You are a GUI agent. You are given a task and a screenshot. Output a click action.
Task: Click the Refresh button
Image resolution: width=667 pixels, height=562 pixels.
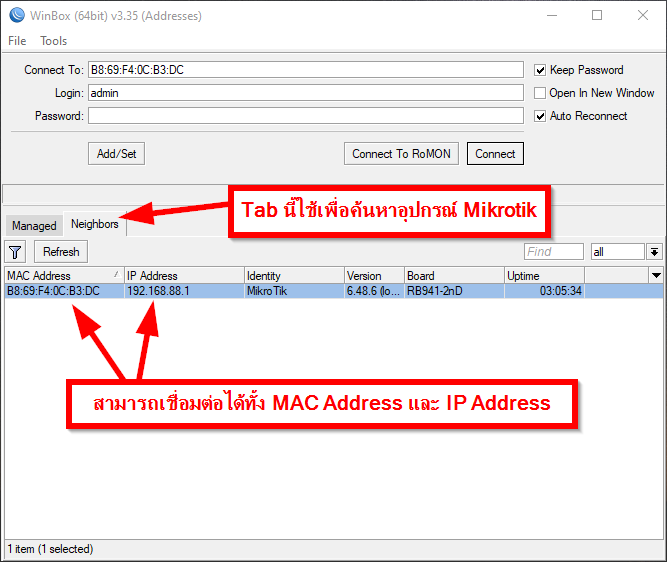[61, 252]
